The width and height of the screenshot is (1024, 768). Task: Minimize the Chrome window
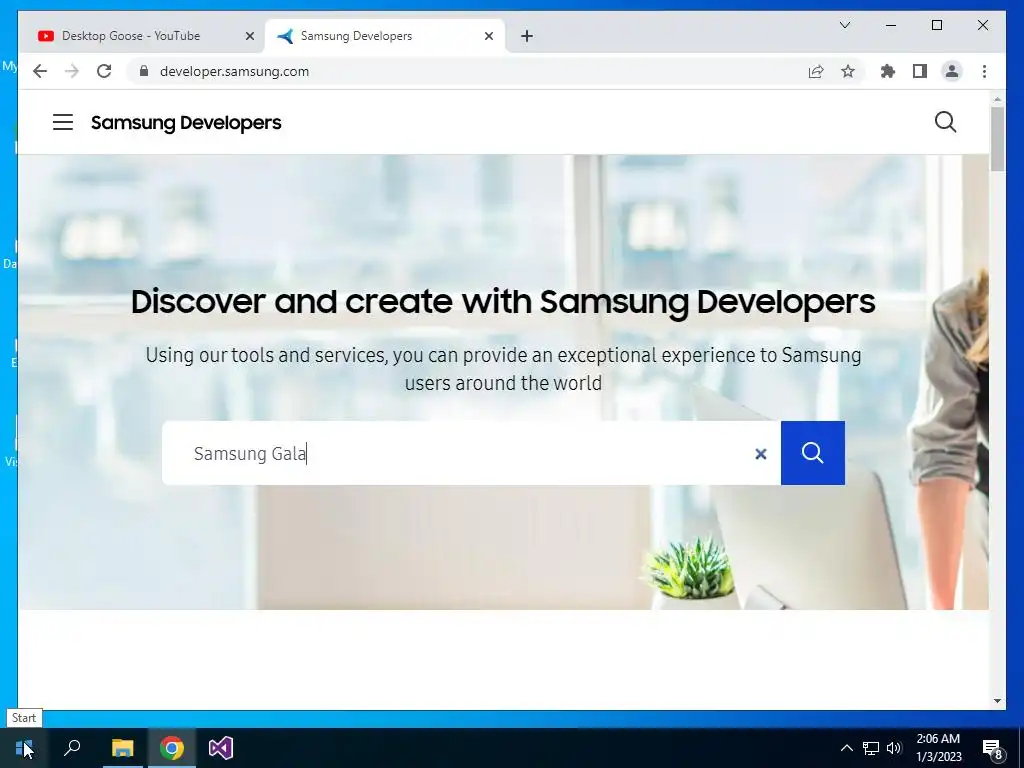click(x=891, y=25)
